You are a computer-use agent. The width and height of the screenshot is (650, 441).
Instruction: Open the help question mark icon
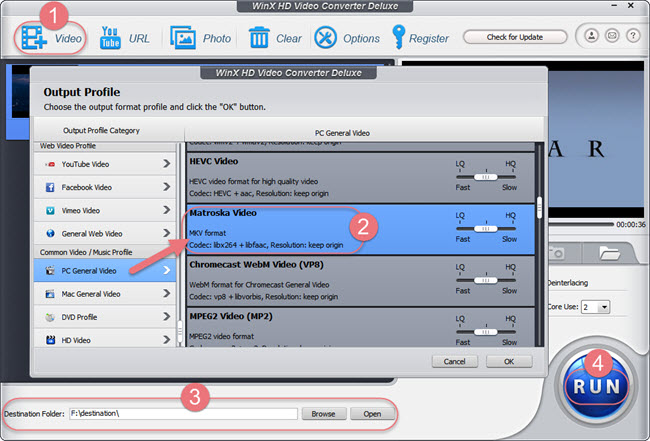(x=633, y=36)
